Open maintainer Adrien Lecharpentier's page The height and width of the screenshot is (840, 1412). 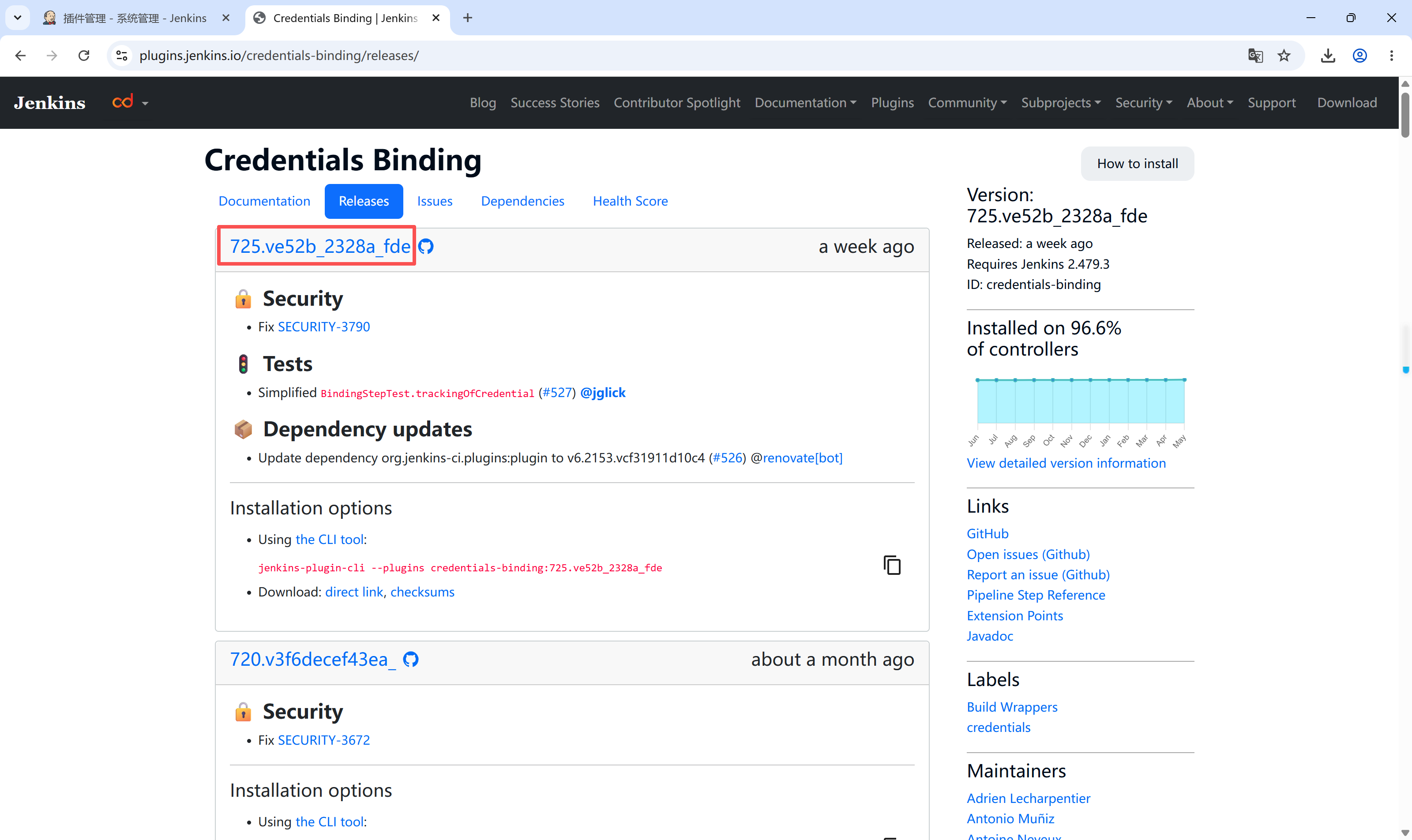(x=1029, y=798)
